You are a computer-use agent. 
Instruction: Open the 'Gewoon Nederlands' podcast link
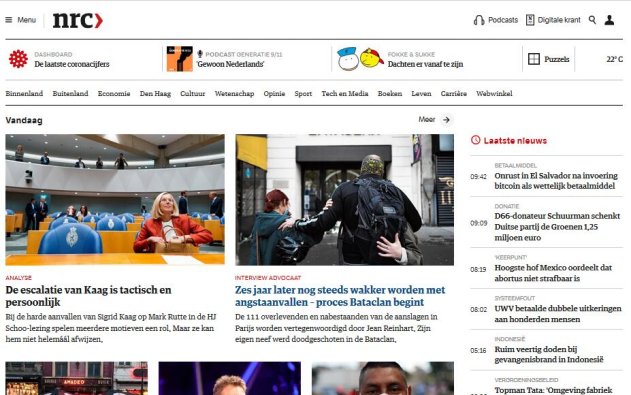230,64
